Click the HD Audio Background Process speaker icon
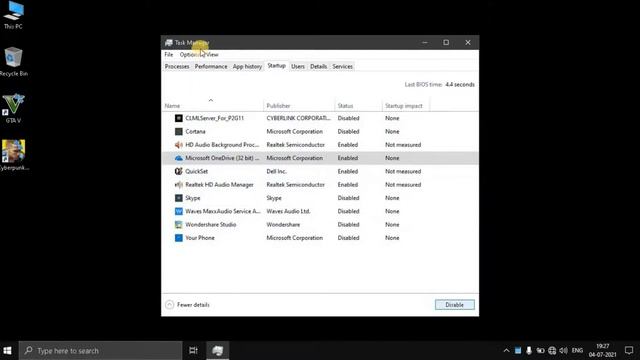 (x=178, y=145)
